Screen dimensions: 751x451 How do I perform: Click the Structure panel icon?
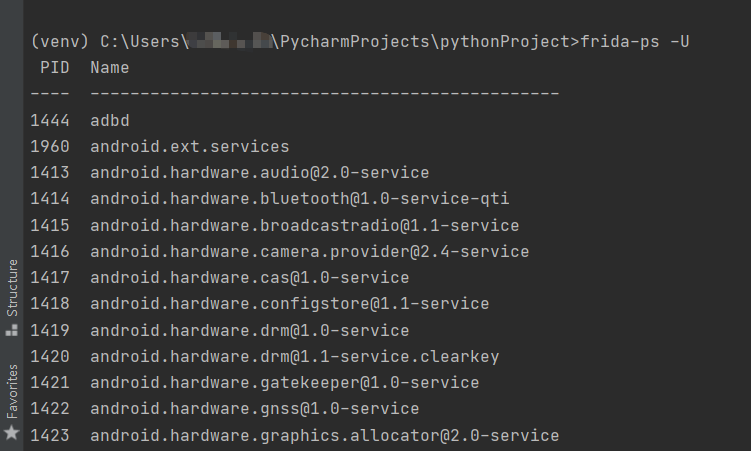12,329
